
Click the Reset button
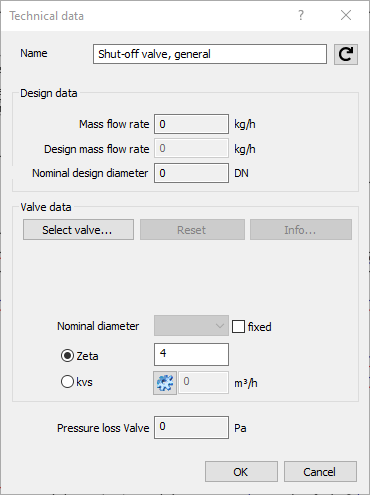(192, 229)
